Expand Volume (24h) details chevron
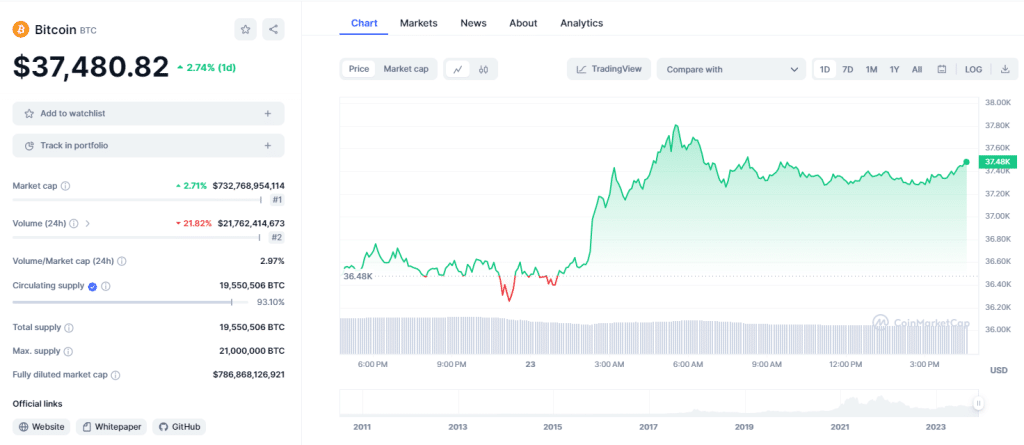The width and height of the screenshot is (1024, 445). pos(88,223)
